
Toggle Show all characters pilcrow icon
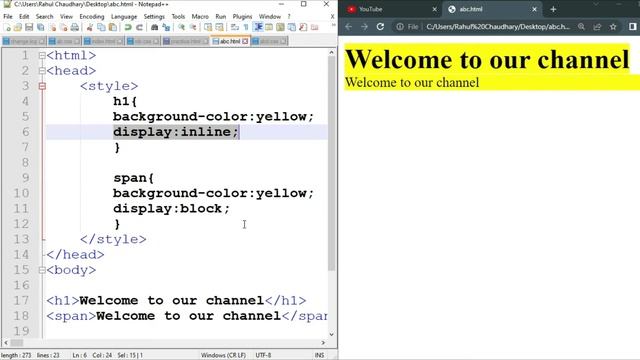click(246, 27)
